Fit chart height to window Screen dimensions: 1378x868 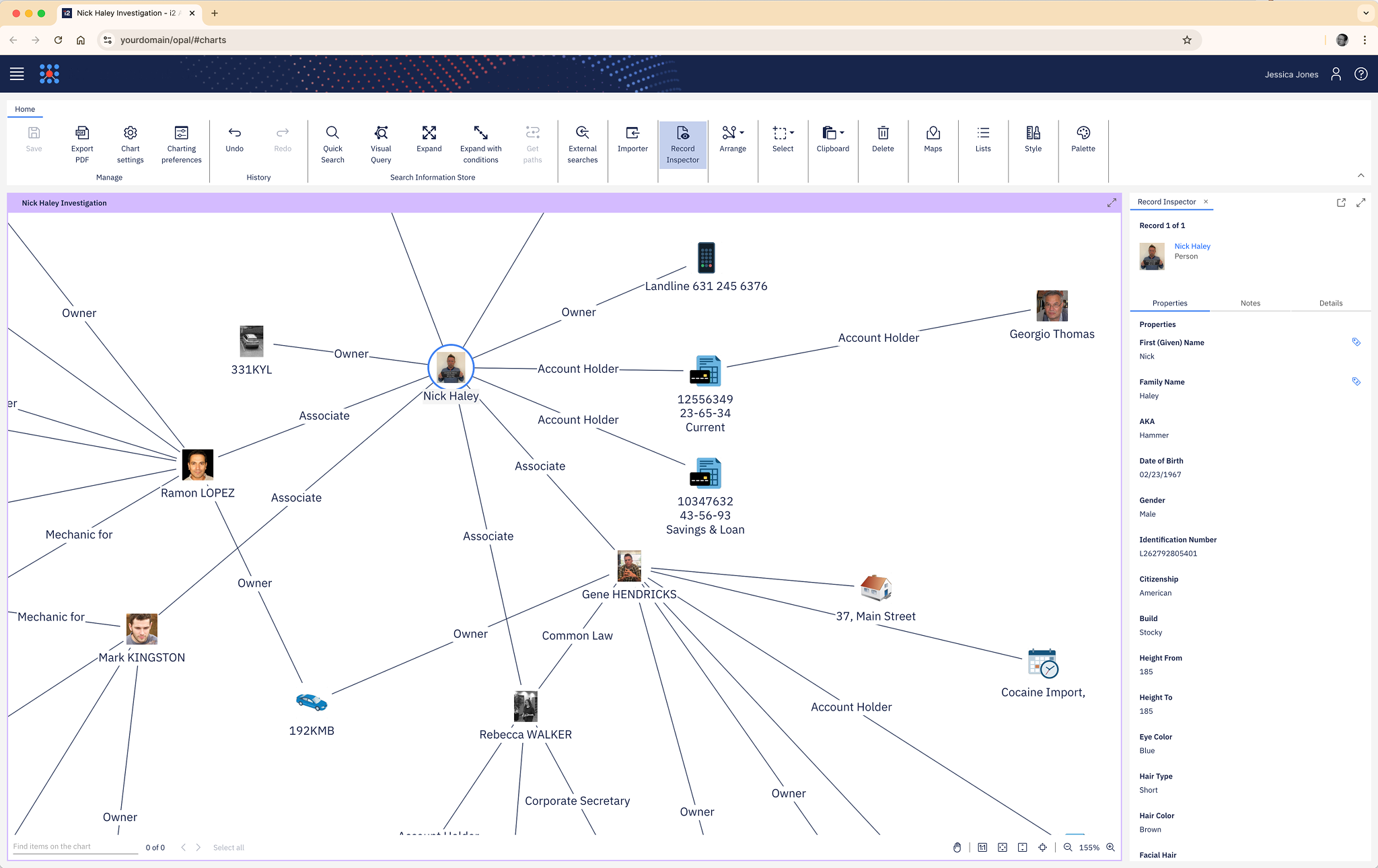coord(1022,848)
